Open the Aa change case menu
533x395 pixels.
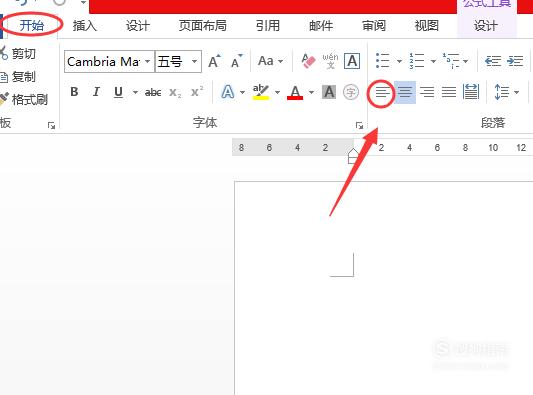271,61
